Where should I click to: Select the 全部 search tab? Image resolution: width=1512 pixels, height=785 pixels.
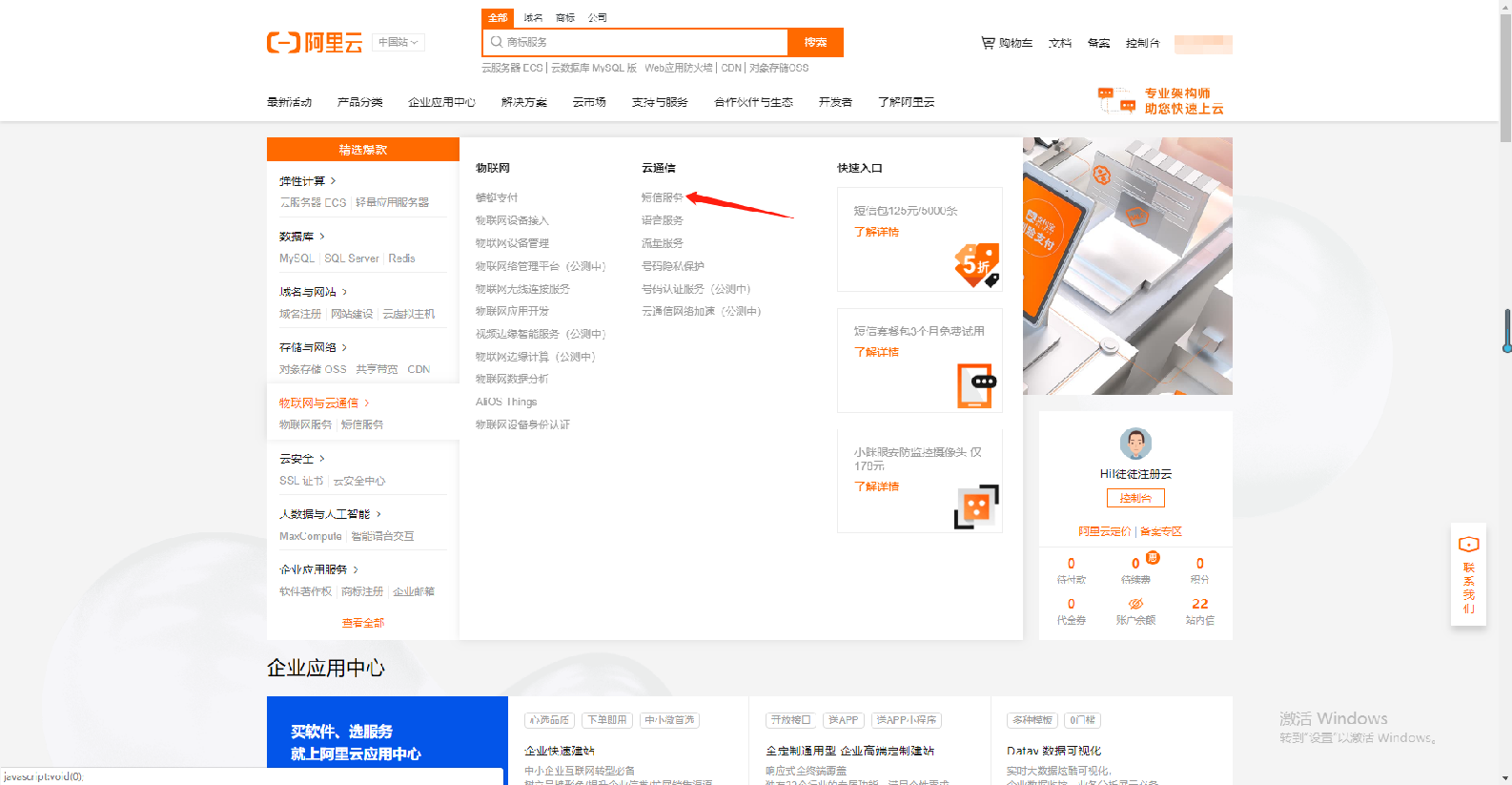(x=498, y=17)
